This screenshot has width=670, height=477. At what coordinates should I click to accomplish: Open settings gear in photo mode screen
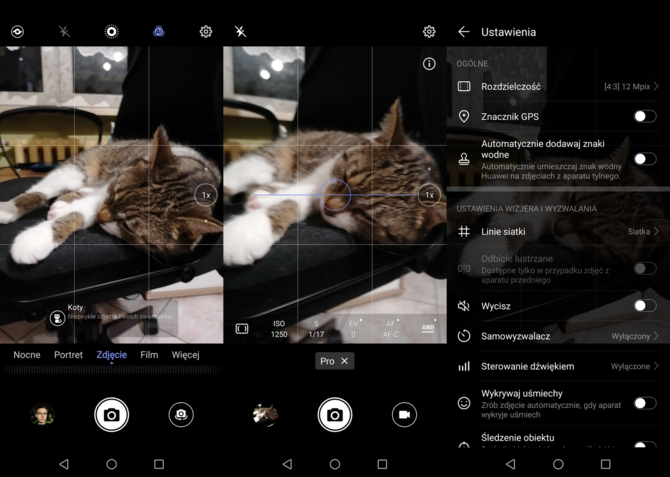tap(206, 32)
